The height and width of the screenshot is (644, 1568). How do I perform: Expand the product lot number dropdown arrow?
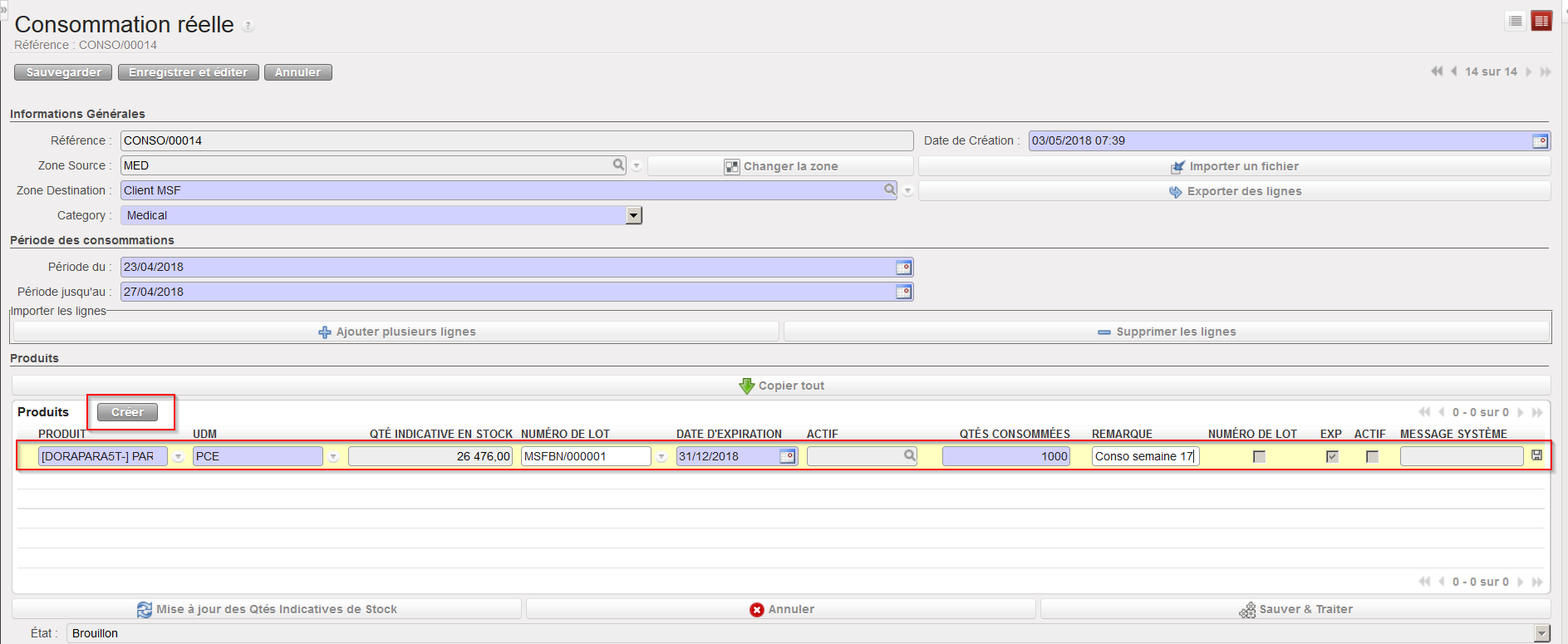[x=661, y=457]
